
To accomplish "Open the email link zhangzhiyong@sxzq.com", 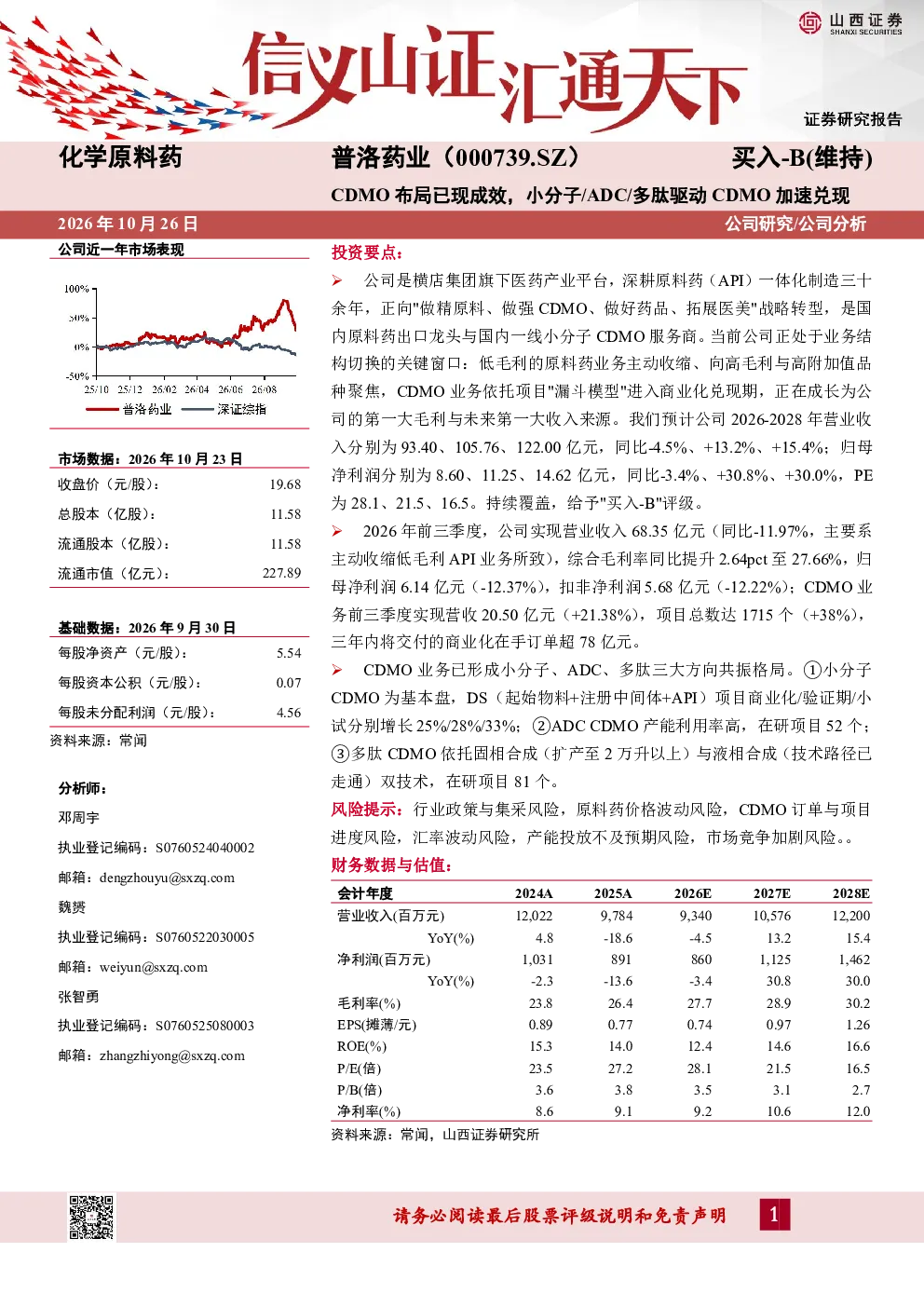I will click(x=172, y=1055).
